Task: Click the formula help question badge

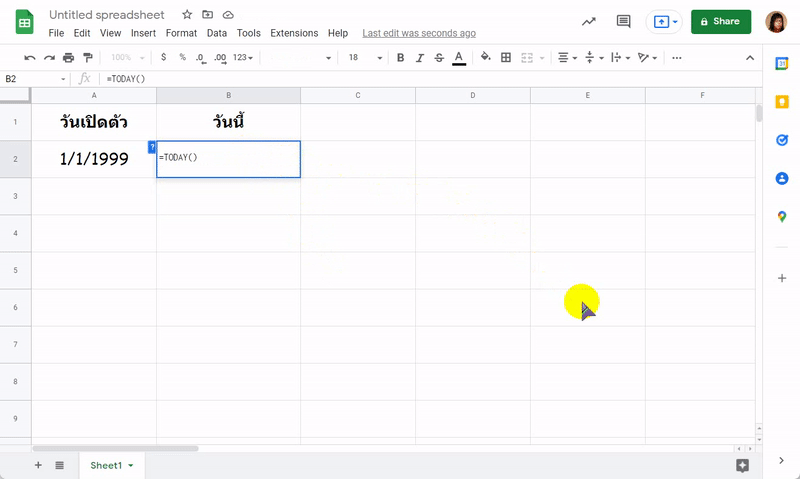Action: [152, 147]
